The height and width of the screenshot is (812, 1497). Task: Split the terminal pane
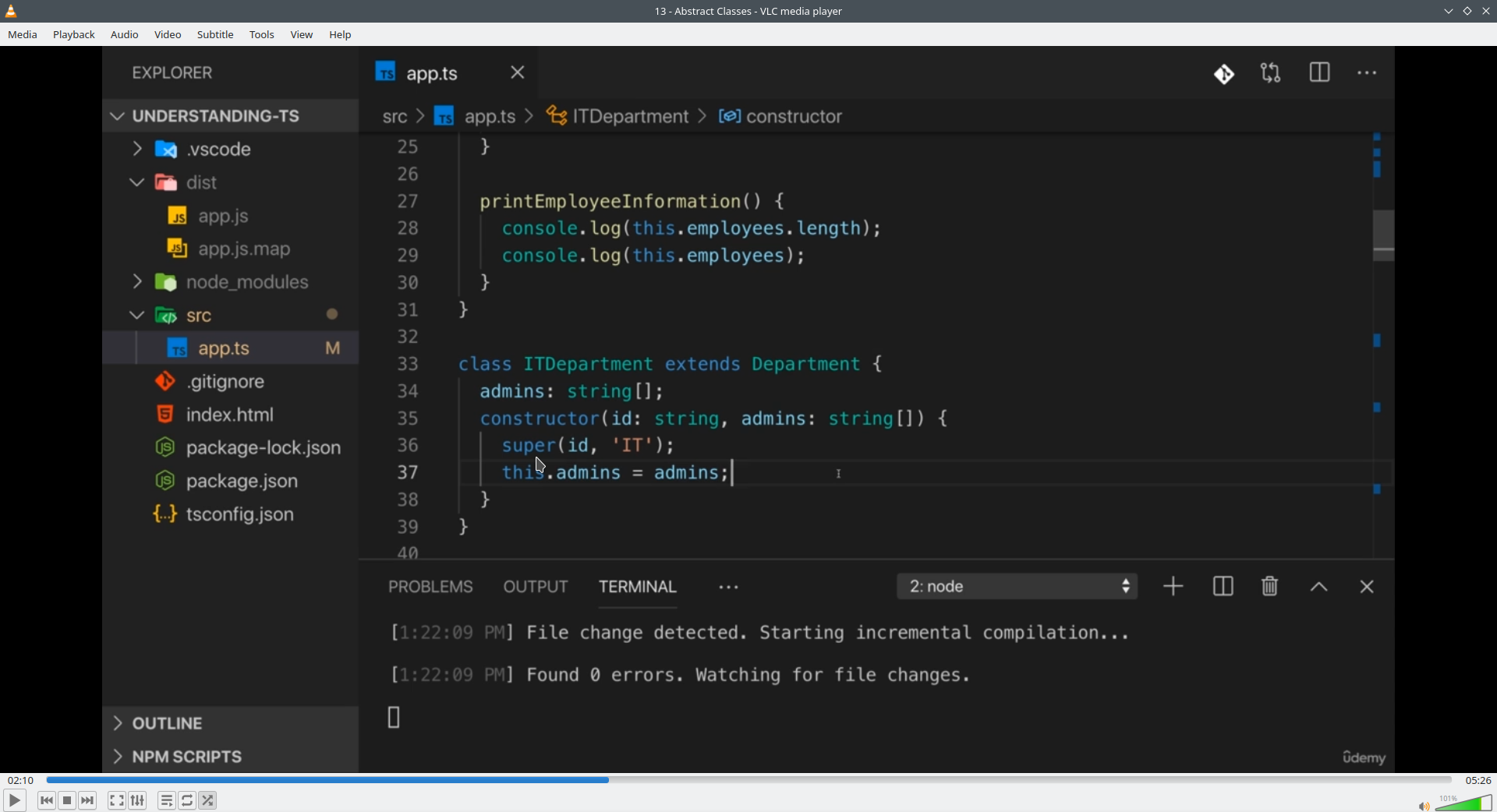1223,587
